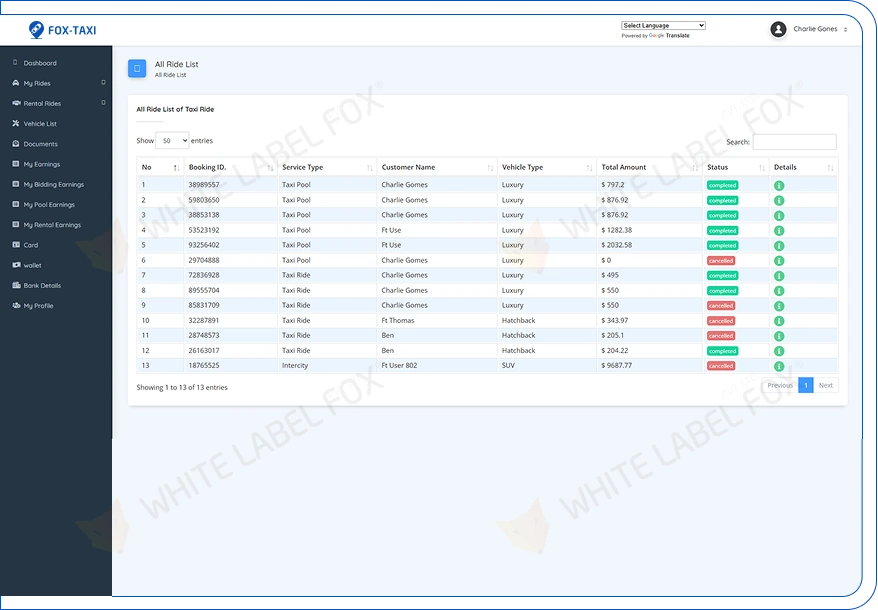Click cancelled badge for booking 29704888
This screenshot has width=878, height=610.
pos(721,260)
